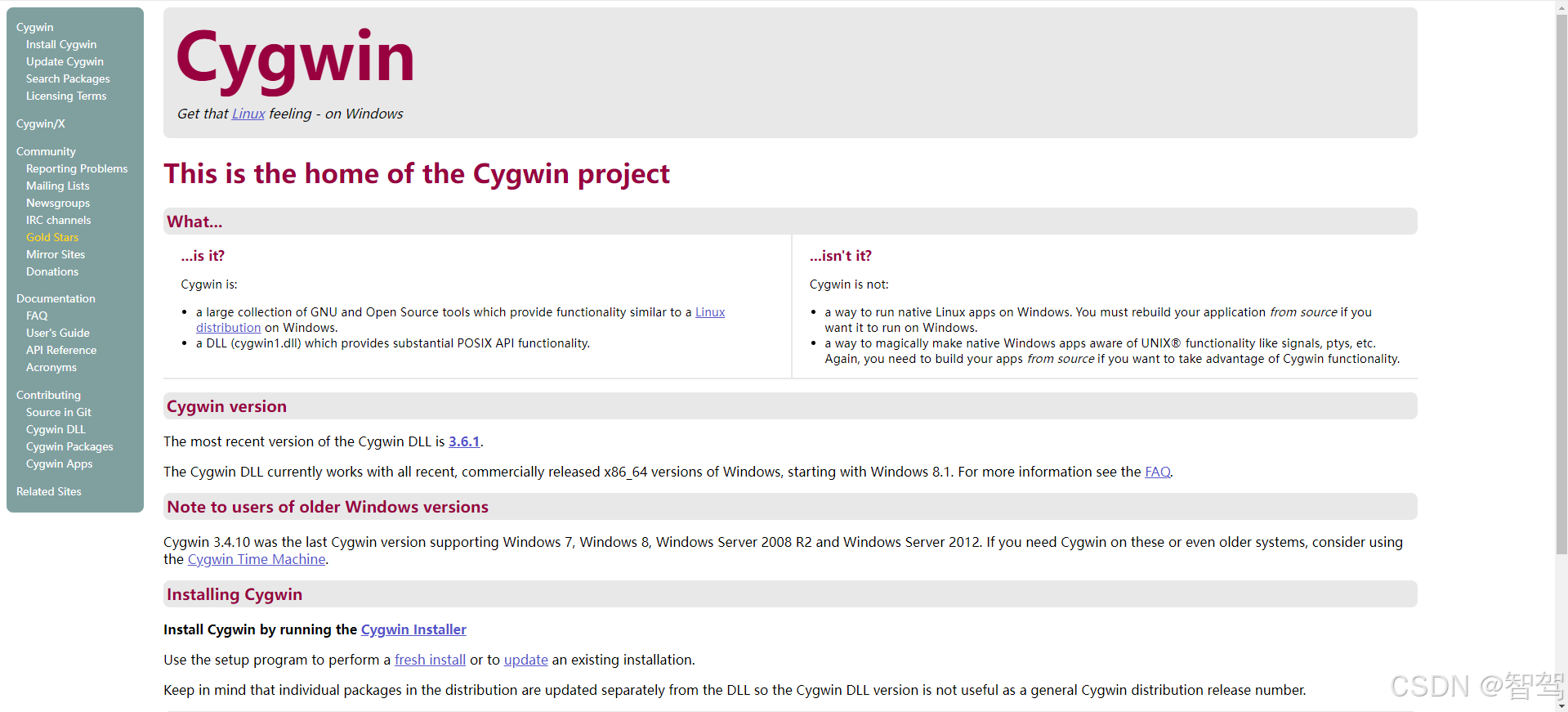Open version 3.6.1 link
This screenshot has width=1568, height=712.
point(464,441)
